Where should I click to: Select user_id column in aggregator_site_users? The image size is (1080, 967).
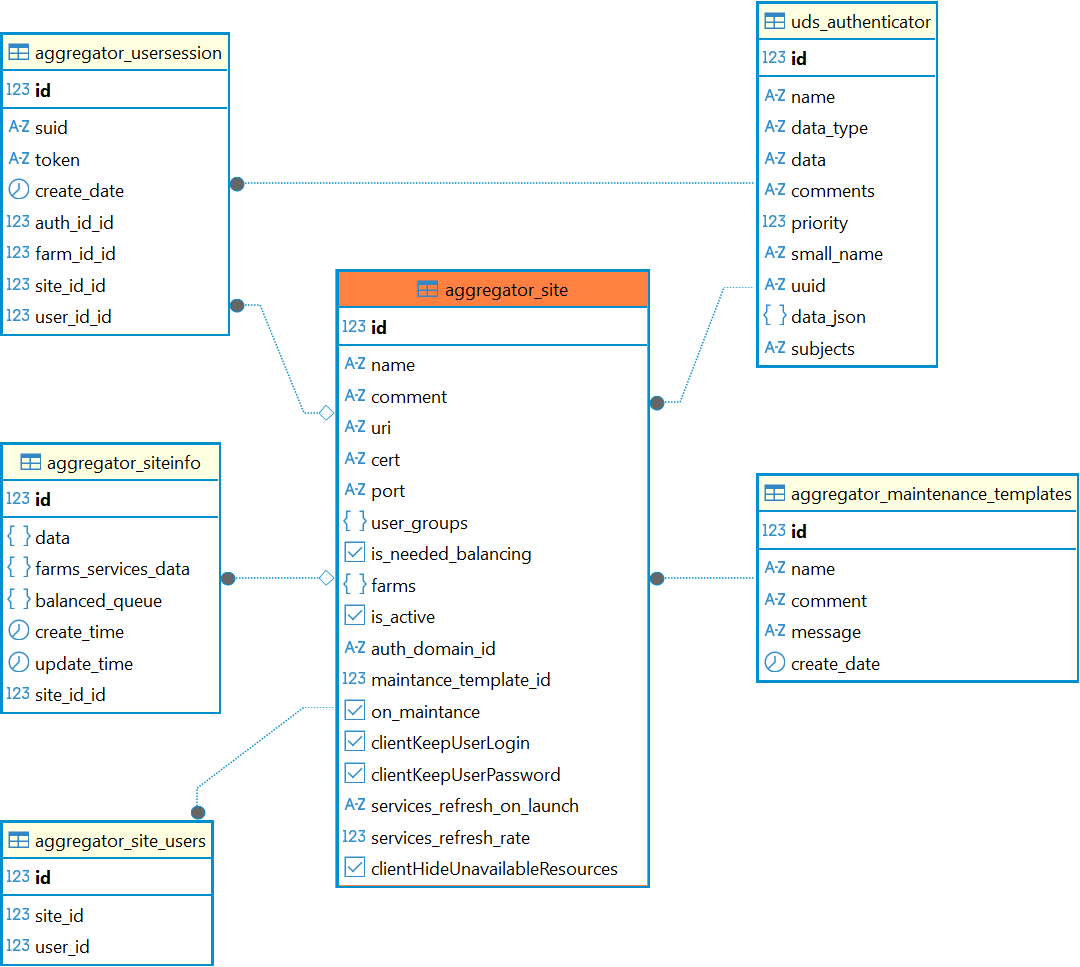pyautogui.click(x=62, y=947)
